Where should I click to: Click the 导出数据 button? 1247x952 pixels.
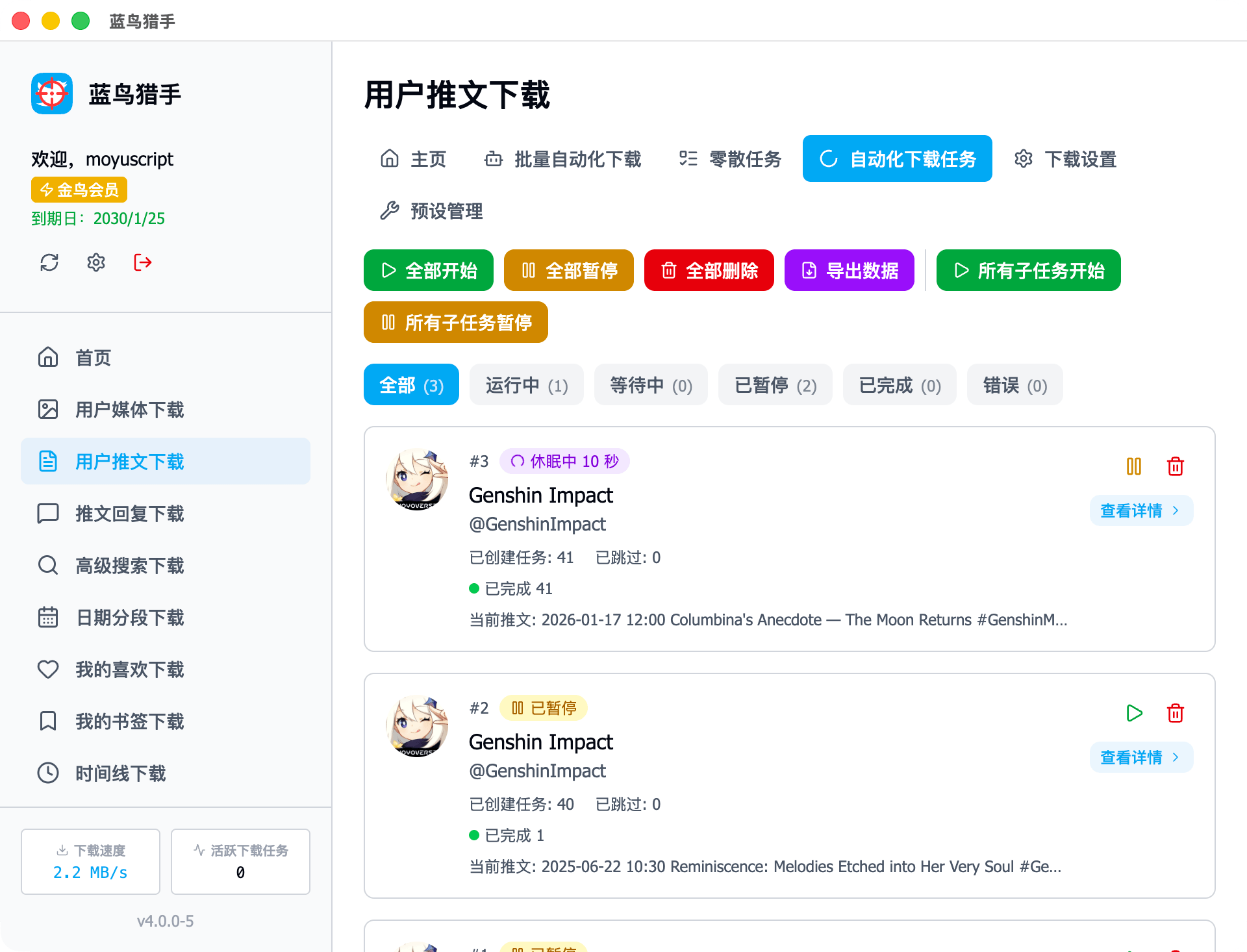(x=849, y=270)
